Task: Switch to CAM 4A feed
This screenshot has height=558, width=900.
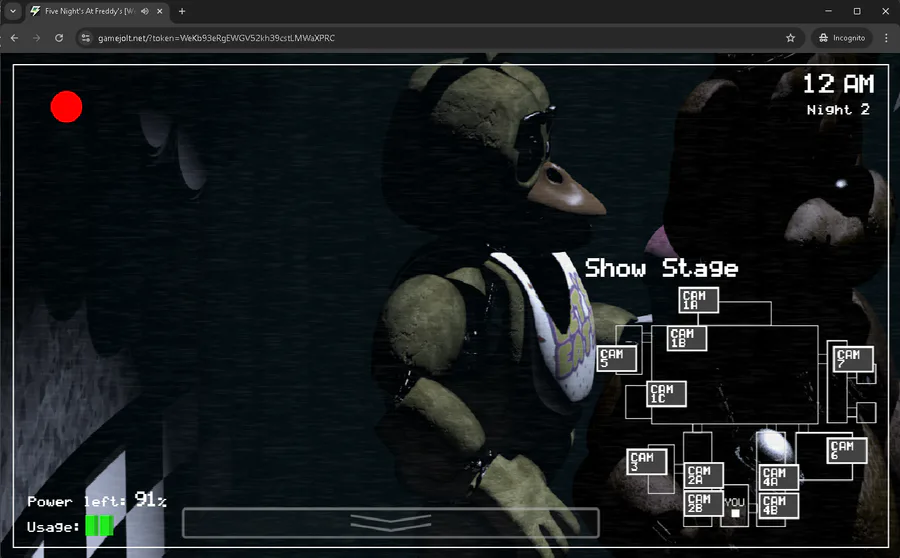Action: (778, 477)
